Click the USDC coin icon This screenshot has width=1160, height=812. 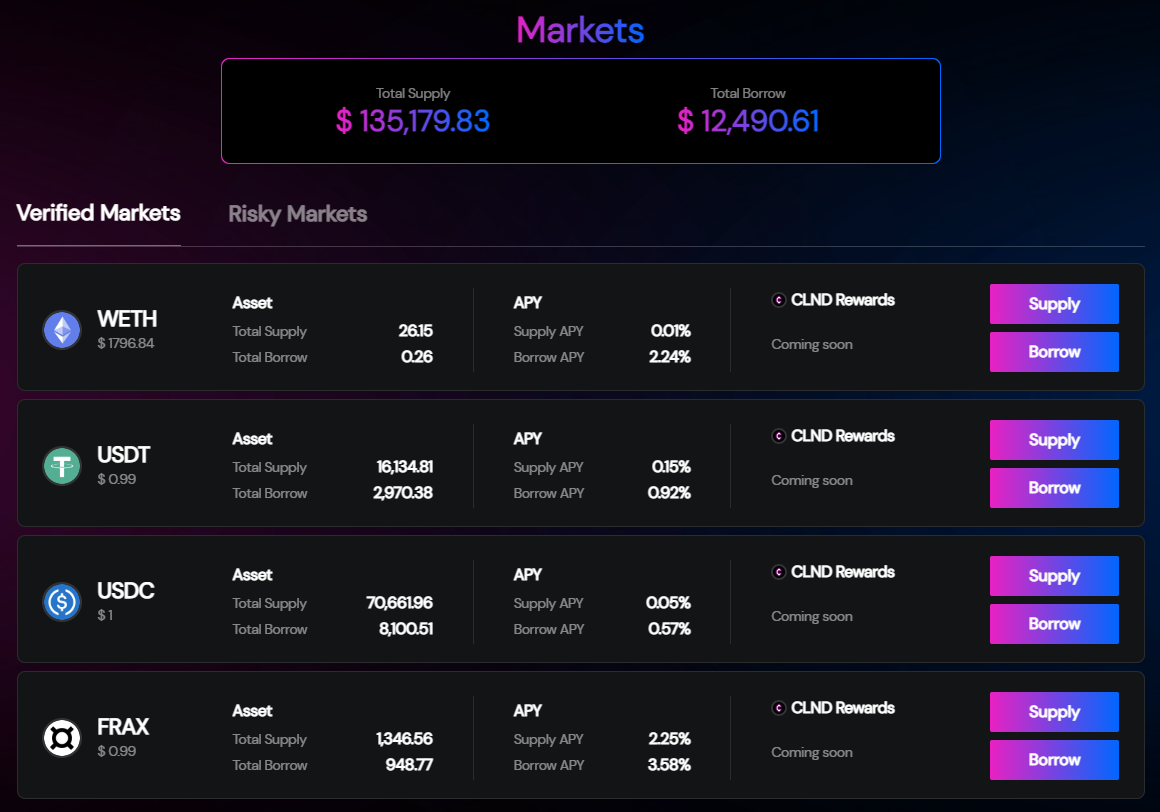coord(62,602)
